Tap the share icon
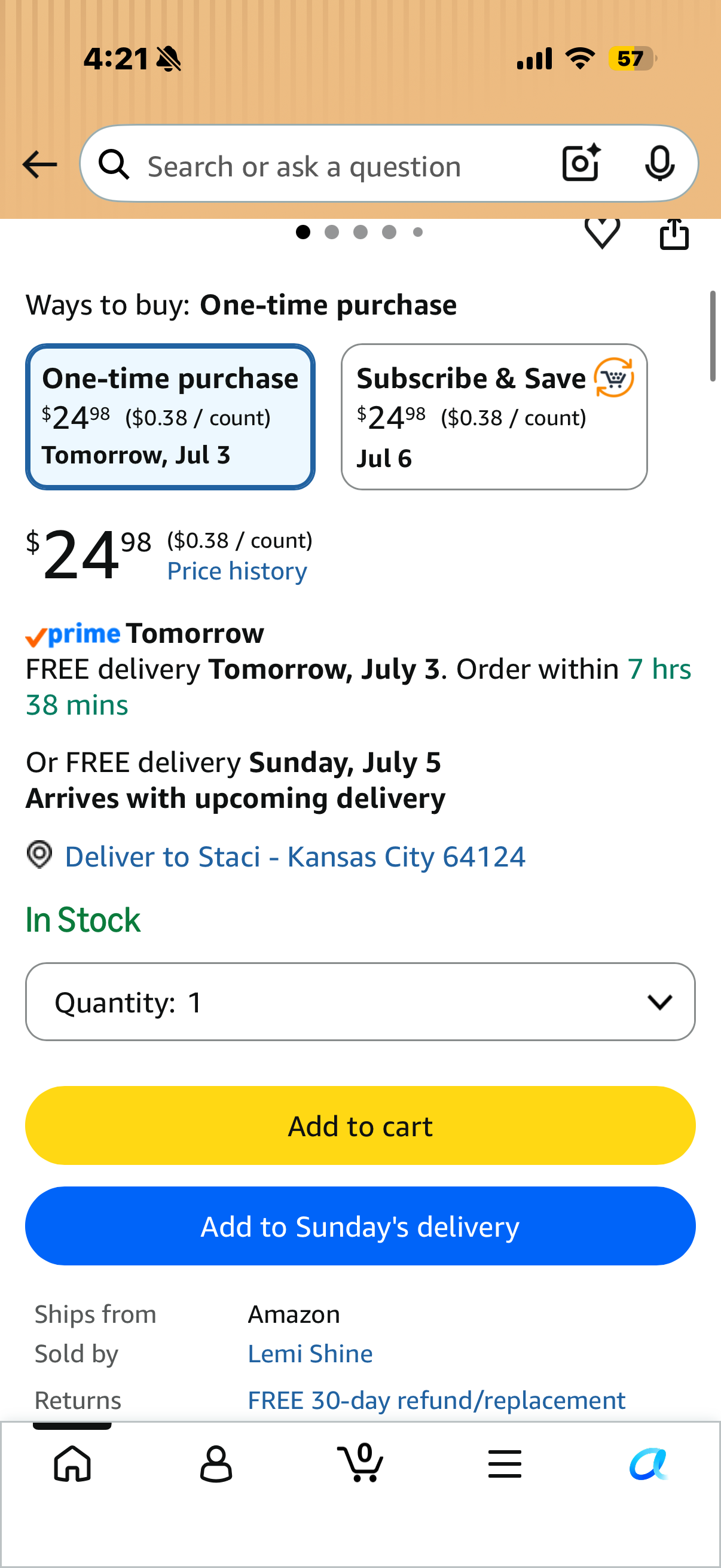 (674, 234)
